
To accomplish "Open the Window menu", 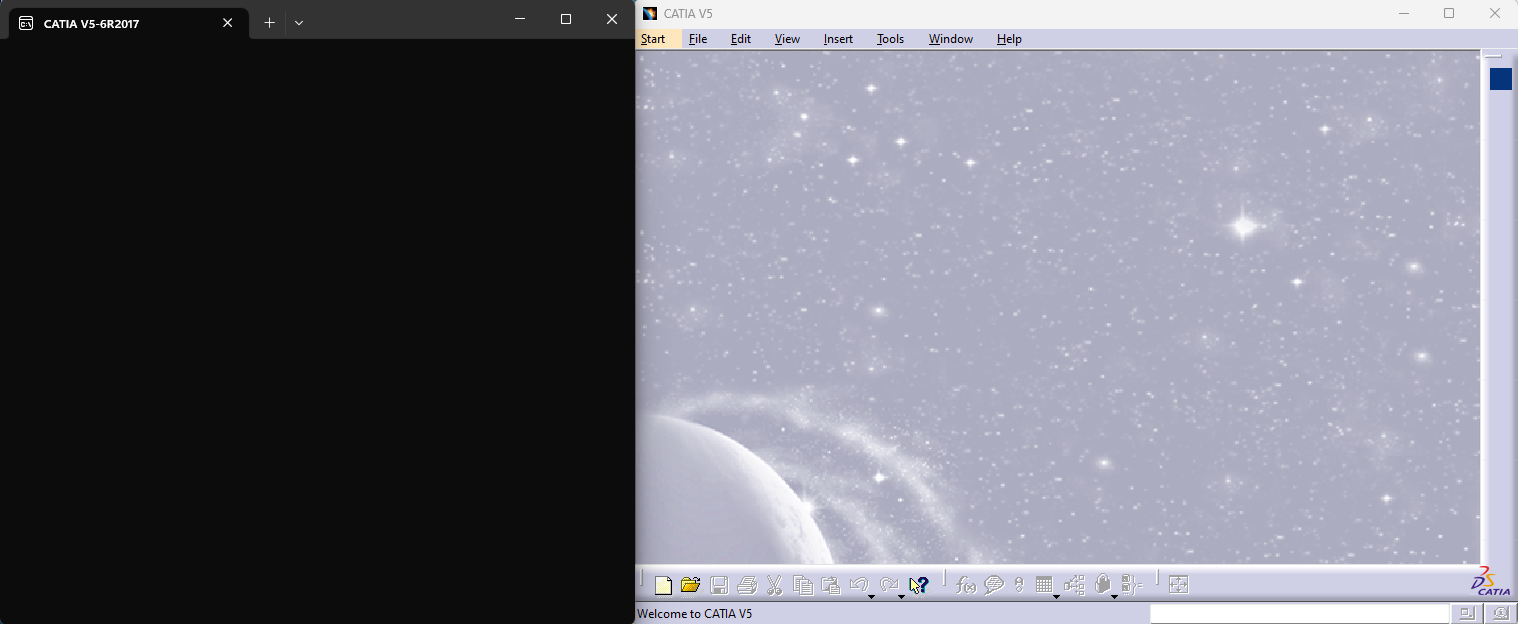I will pyautogui.click(x=951, y=39).
